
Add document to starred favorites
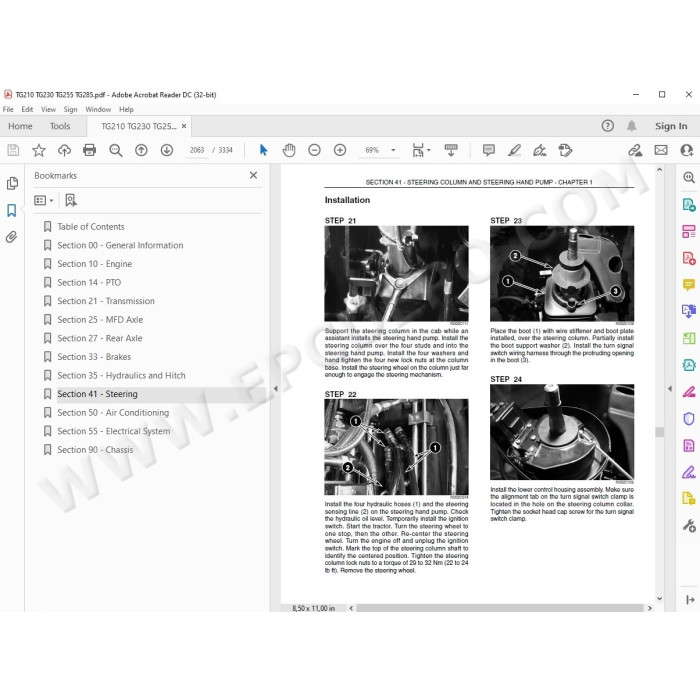pyautogui.click(x=39, y=150)
